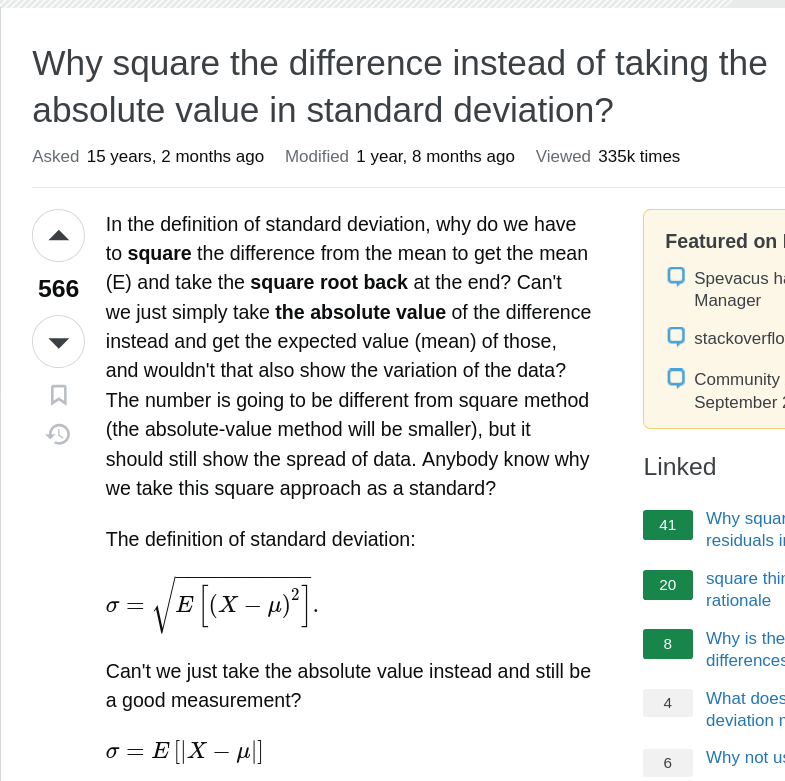The height and width of the screenshot is (781, 785).
Task: Open the question title link
Action: [399, 86]
